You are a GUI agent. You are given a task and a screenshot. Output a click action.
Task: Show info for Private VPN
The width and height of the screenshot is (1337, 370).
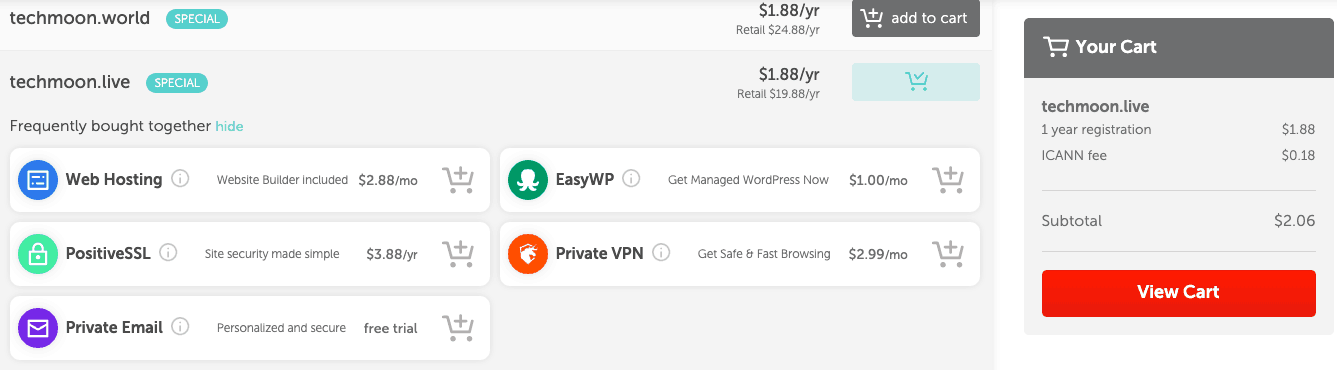coord(660,254)
